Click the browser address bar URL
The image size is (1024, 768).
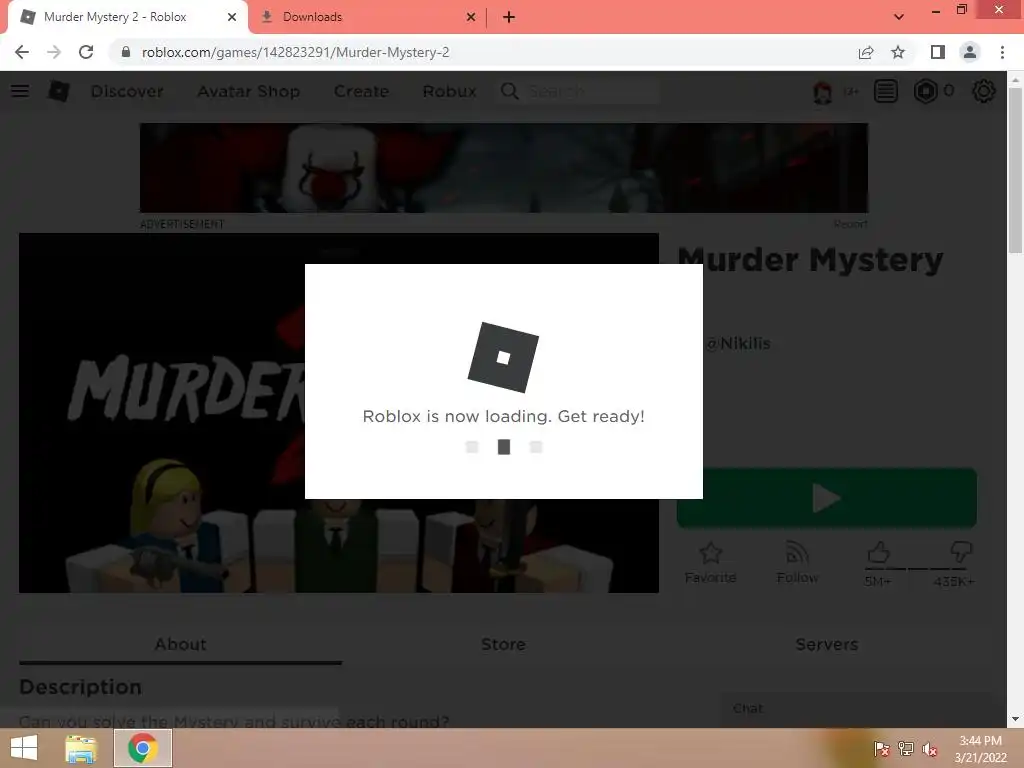click(x=295, y=52)
